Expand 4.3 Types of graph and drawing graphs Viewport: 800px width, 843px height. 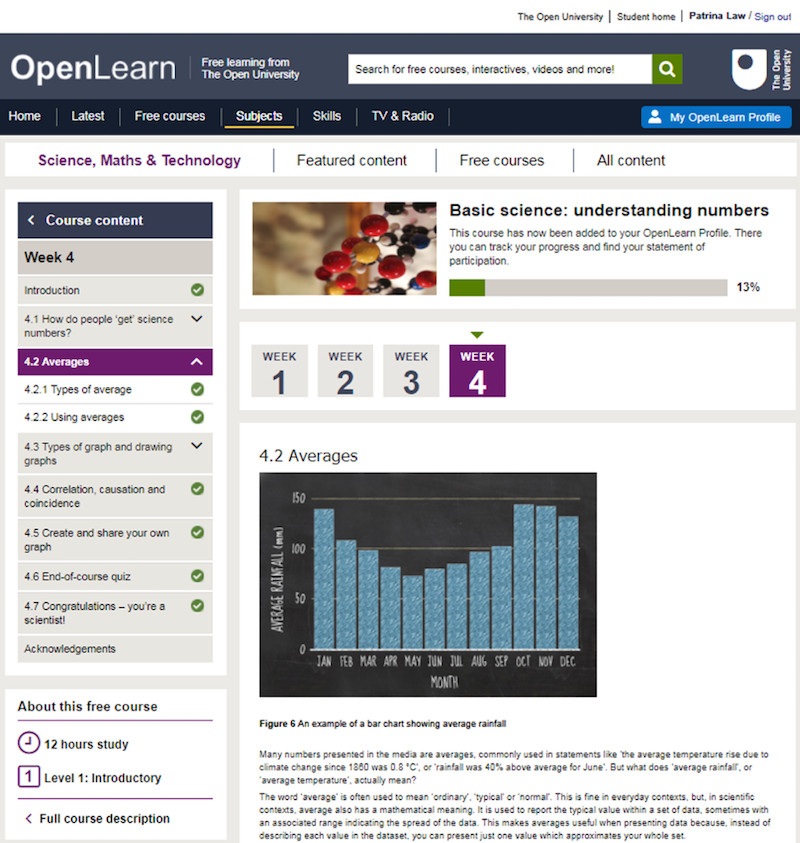(197, 447)
